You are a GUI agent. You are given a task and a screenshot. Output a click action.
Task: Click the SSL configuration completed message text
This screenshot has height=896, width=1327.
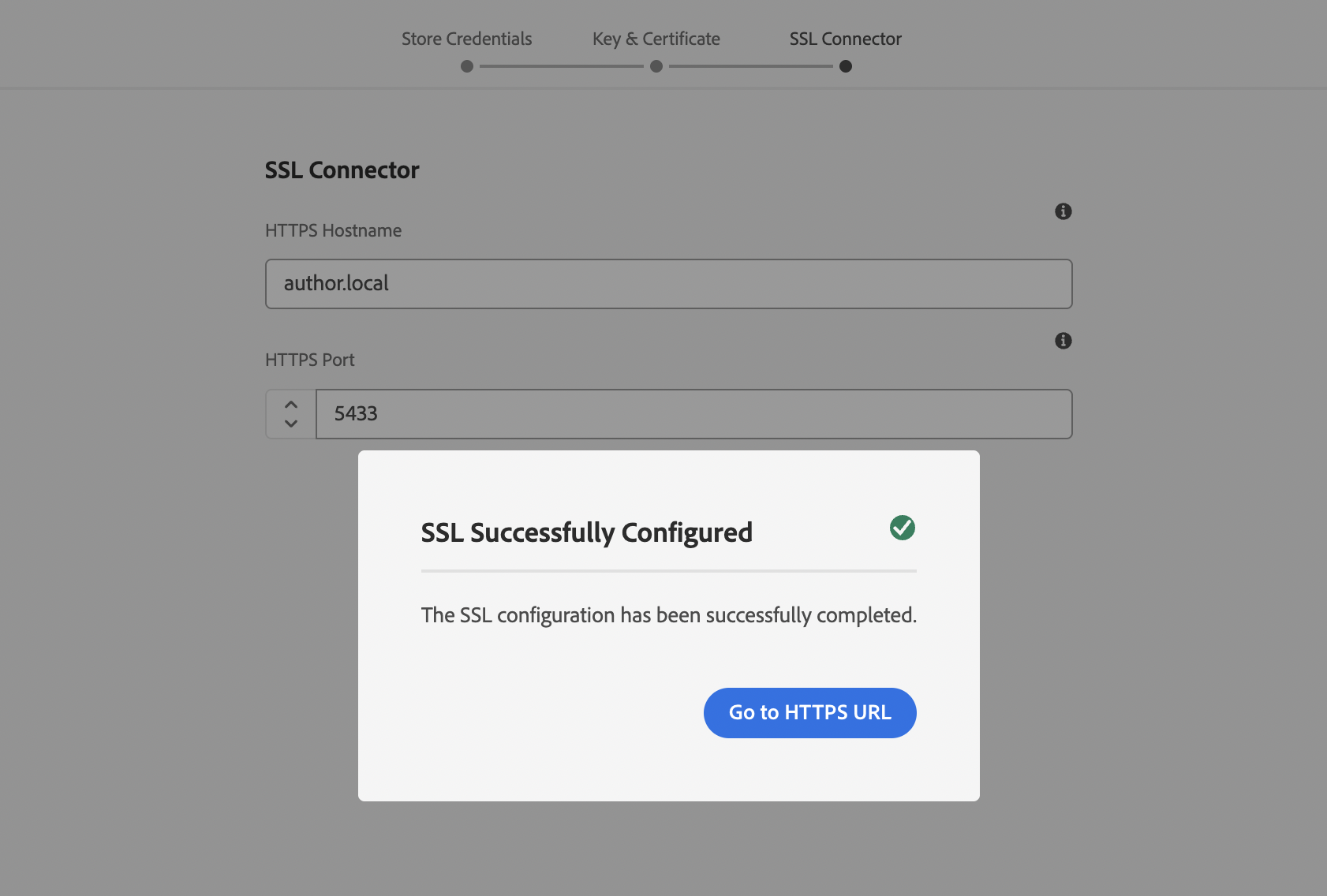[668, 615]
